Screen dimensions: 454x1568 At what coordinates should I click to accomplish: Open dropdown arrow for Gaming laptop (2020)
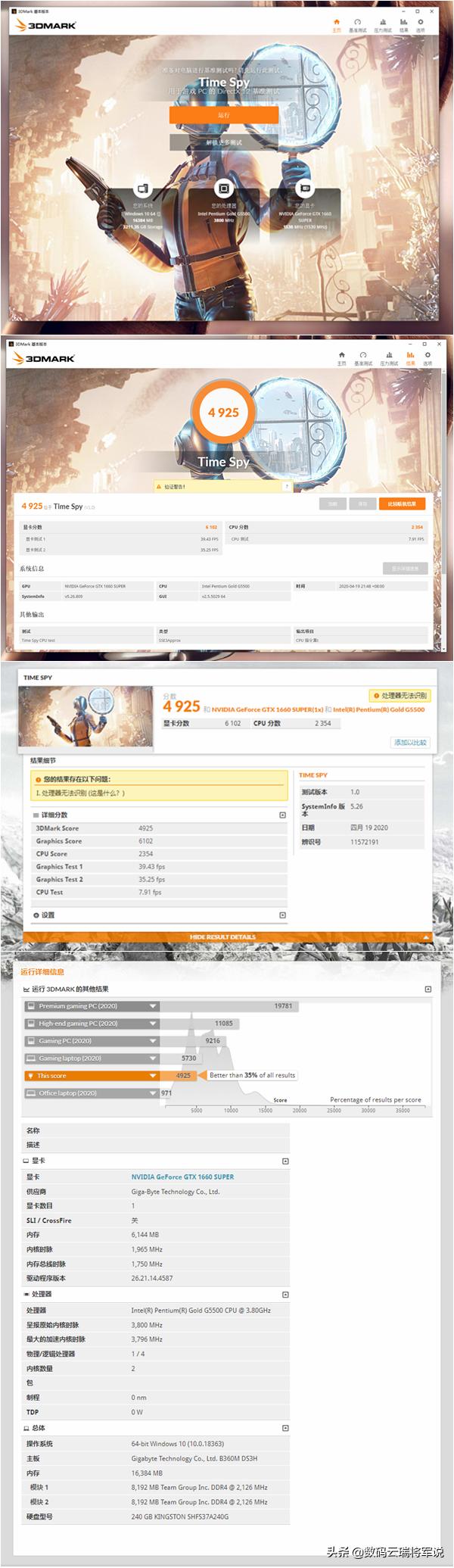pyautogui.click(x=153, y=1058)
